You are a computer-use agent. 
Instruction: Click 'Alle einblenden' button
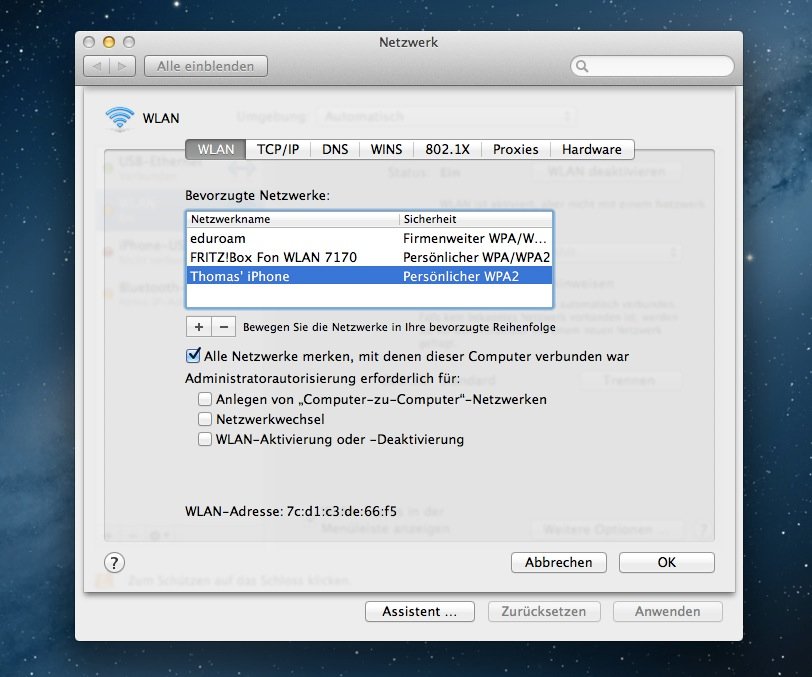pos(206,66)
